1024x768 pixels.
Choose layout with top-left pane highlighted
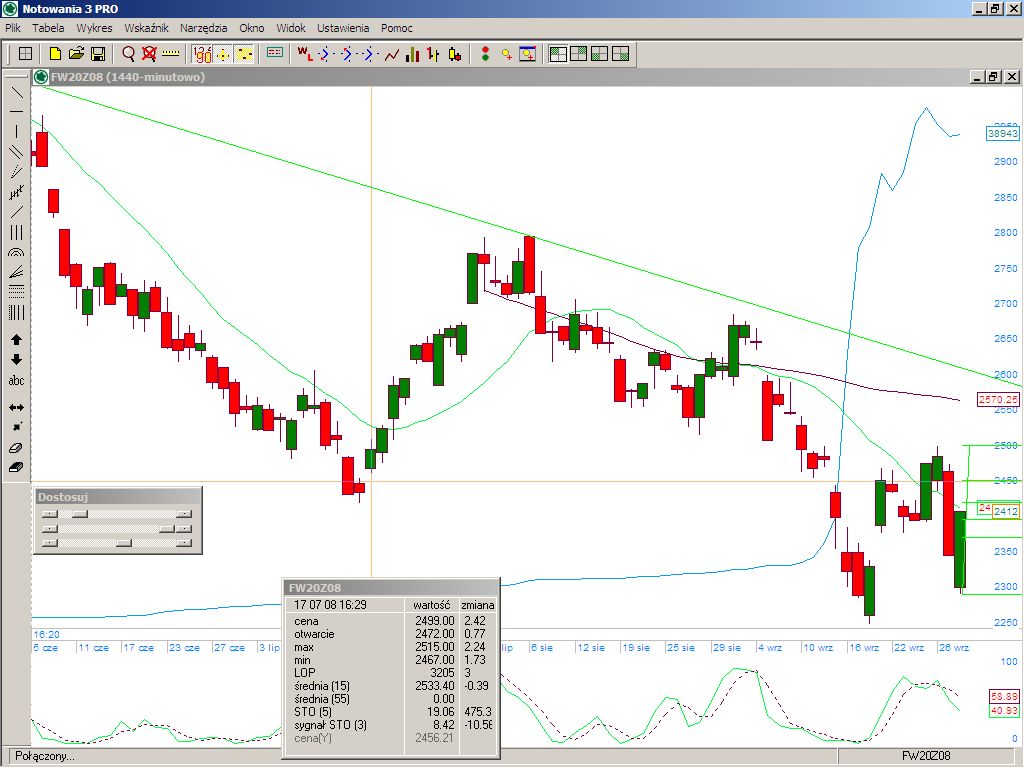558,54
